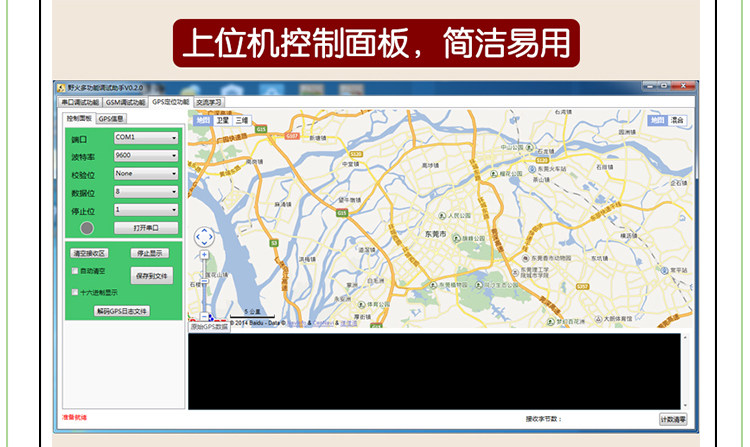This screenshot has width=750, height=447.
Task: Click the 东莞市 city label on map
Action: point(436,234)
